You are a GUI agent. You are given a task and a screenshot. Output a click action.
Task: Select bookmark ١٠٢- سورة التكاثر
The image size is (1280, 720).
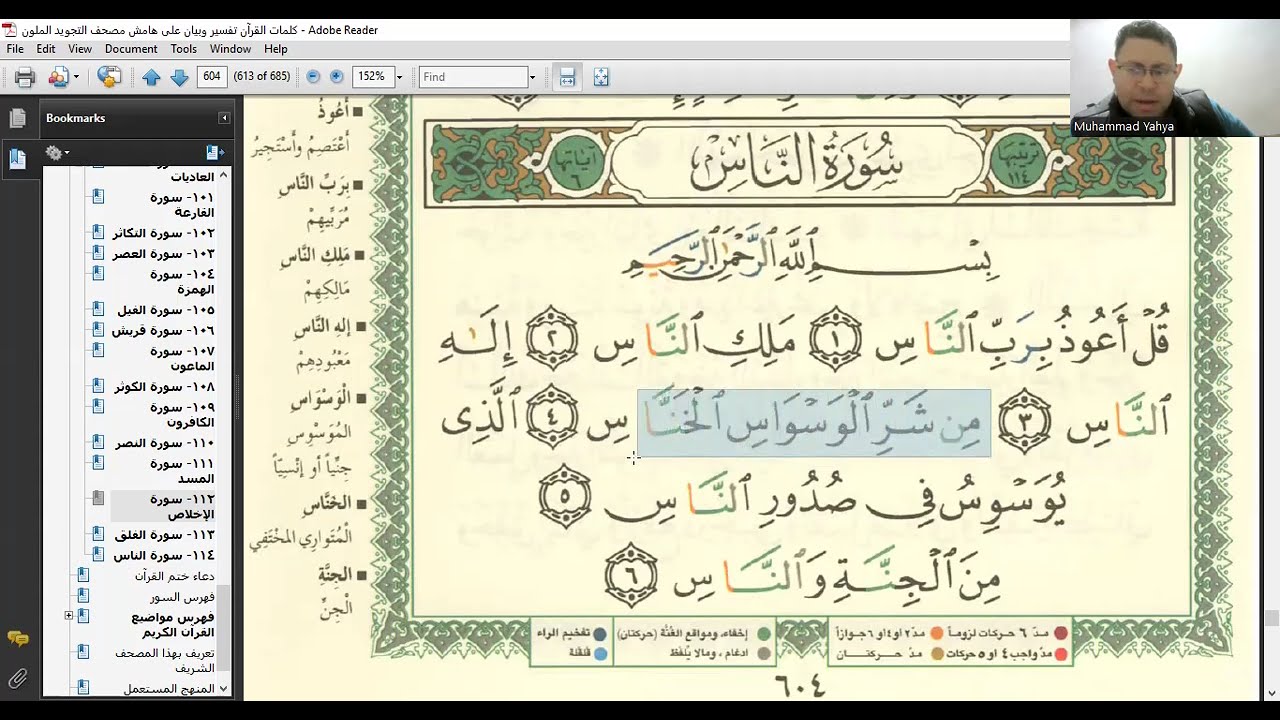(x=163, y=233)
